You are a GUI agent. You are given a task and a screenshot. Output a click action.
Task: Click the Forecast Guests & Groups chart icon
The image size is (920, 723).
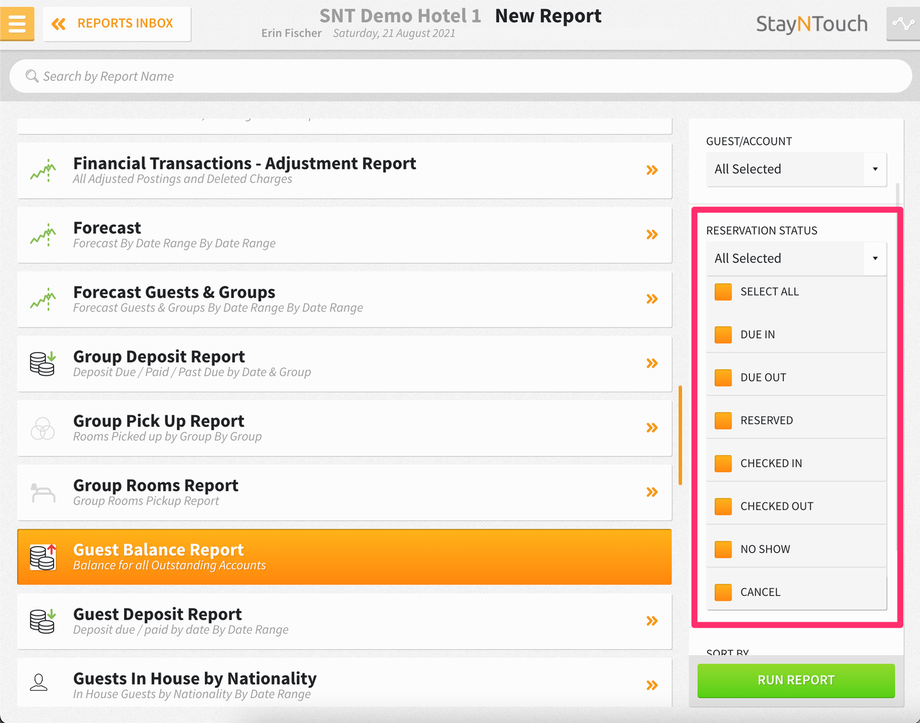[43, 299]
